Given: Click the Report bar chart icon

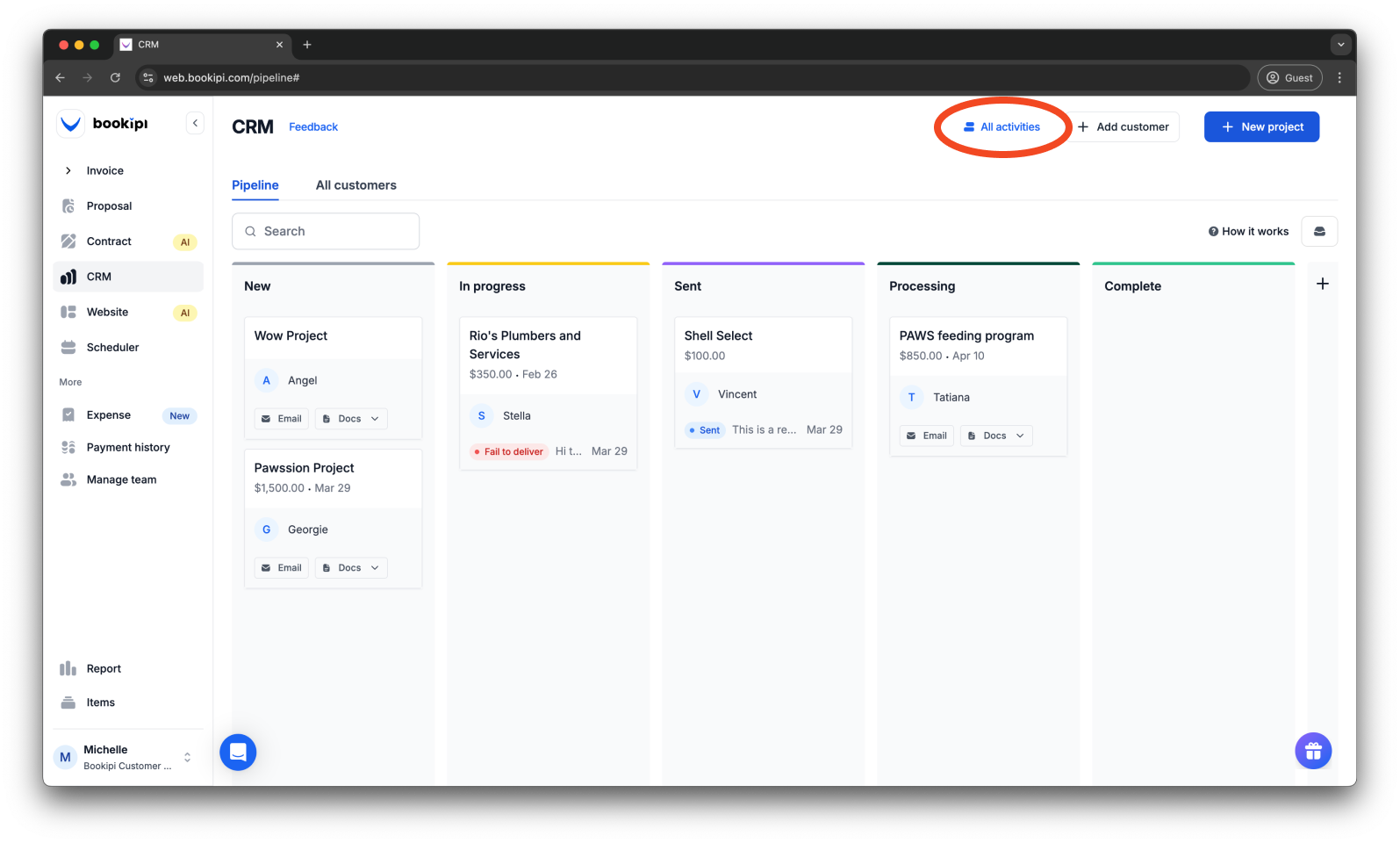Looking at the screenshot, I should 68,669.
